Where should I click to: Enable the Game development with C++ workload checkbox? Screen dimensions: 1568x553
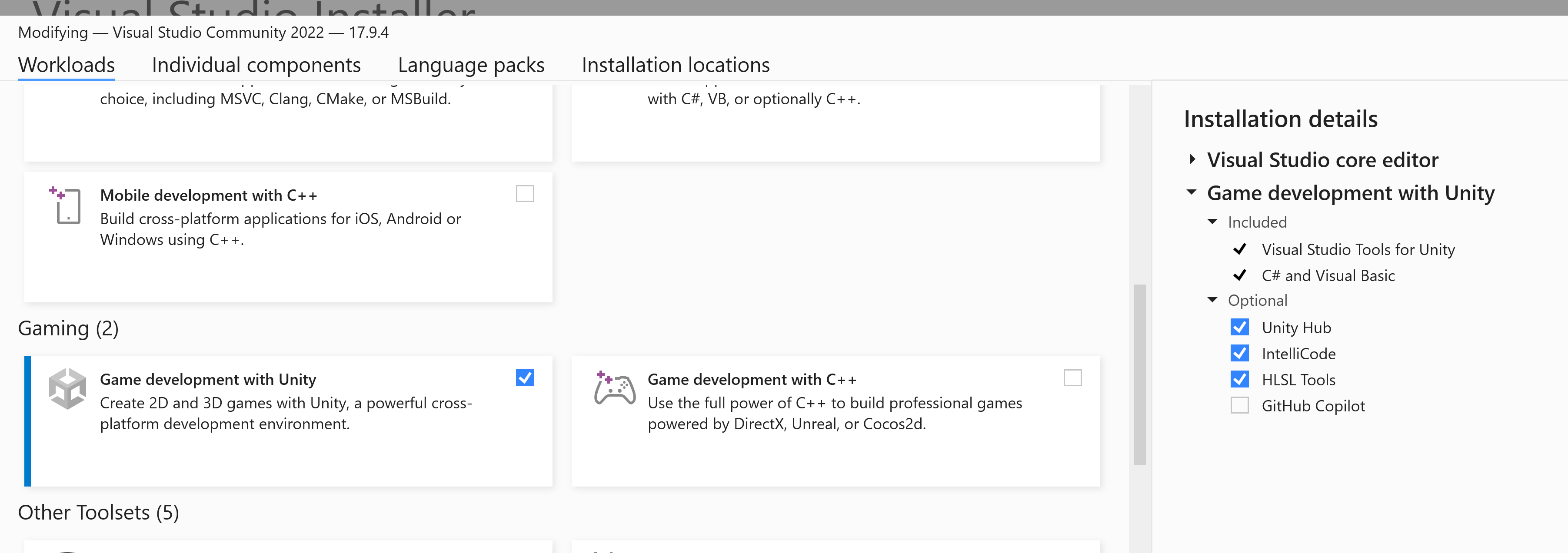[1073, 378]
